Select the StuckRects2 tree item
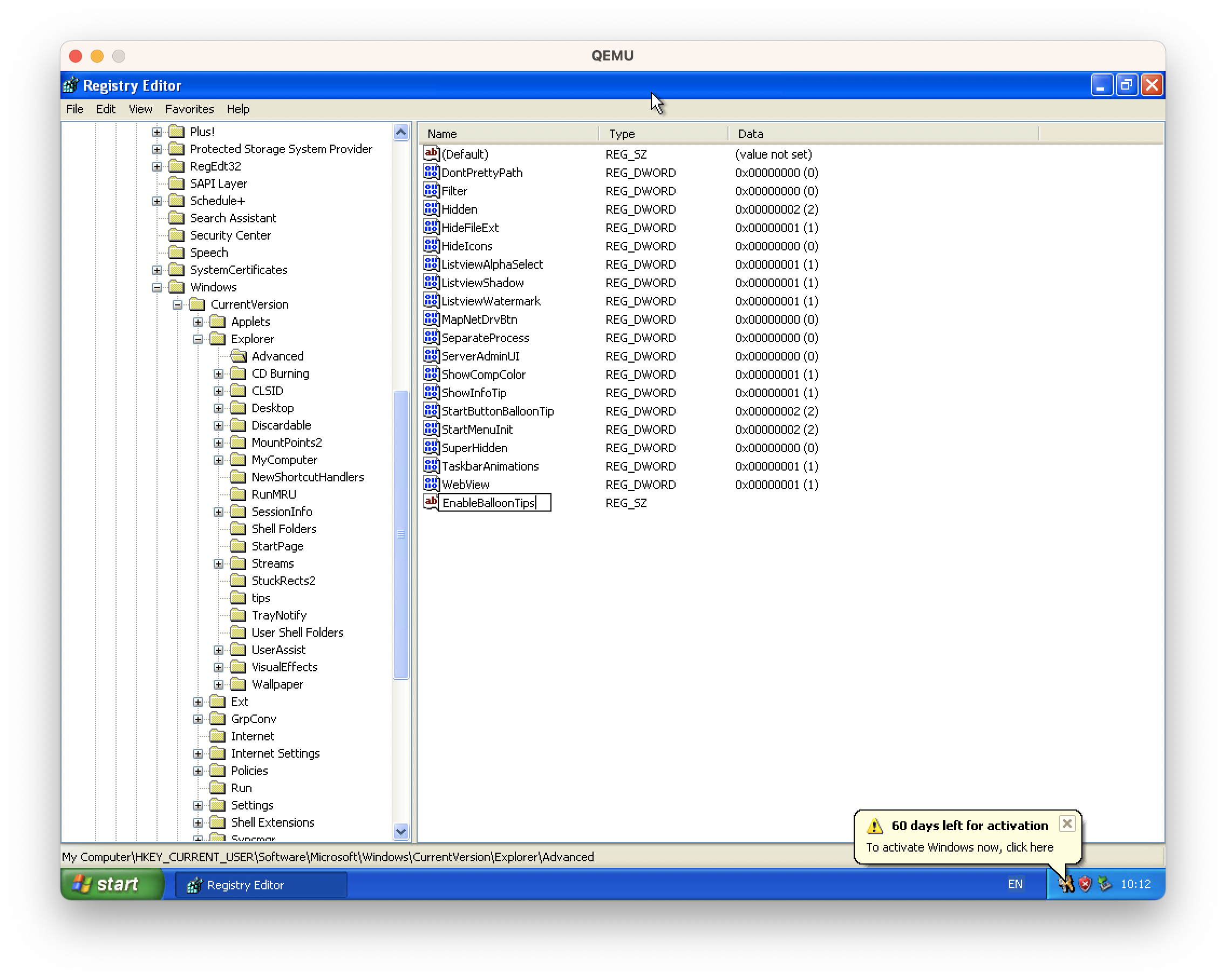1226x980 pixels. [283, 581]
